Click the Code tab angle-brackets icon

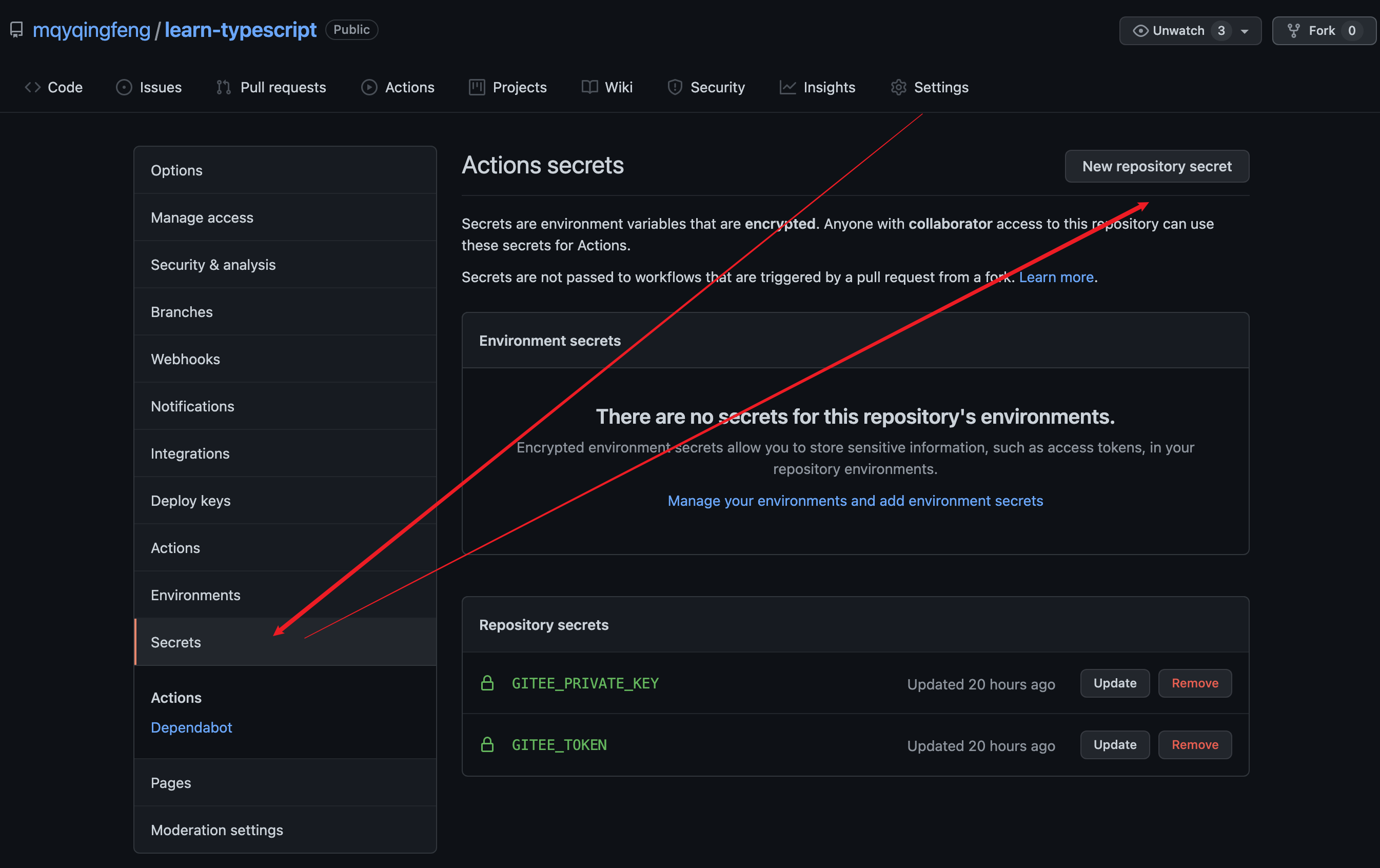tap(33, 87)
